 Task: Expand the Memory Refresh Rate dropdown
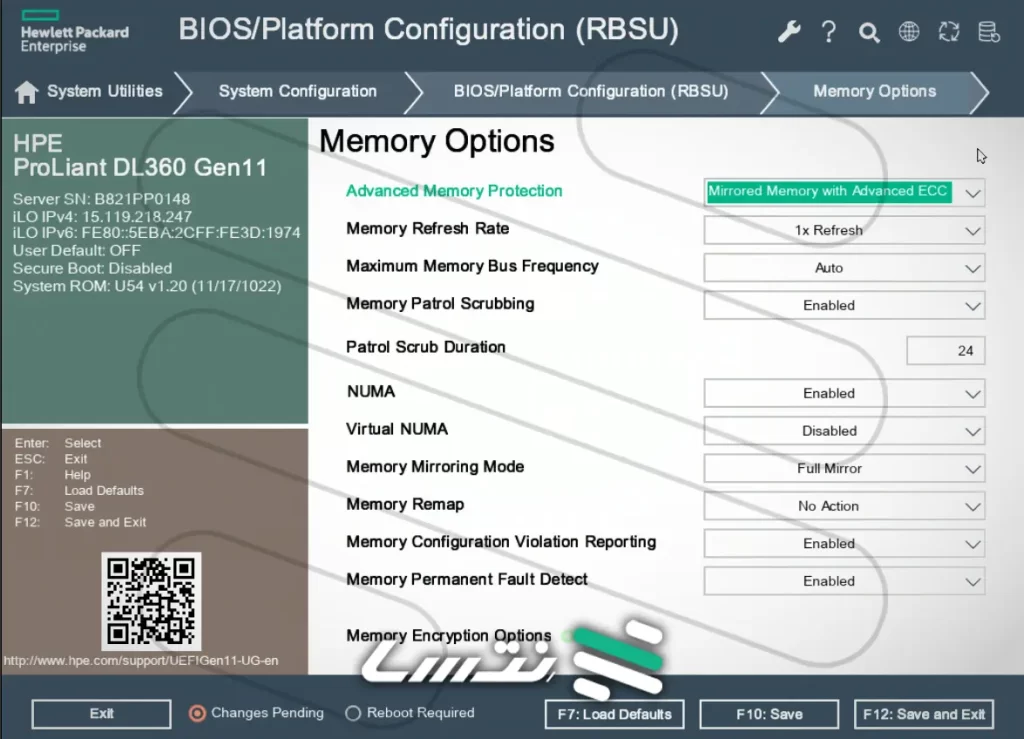(x=843, y=230)
